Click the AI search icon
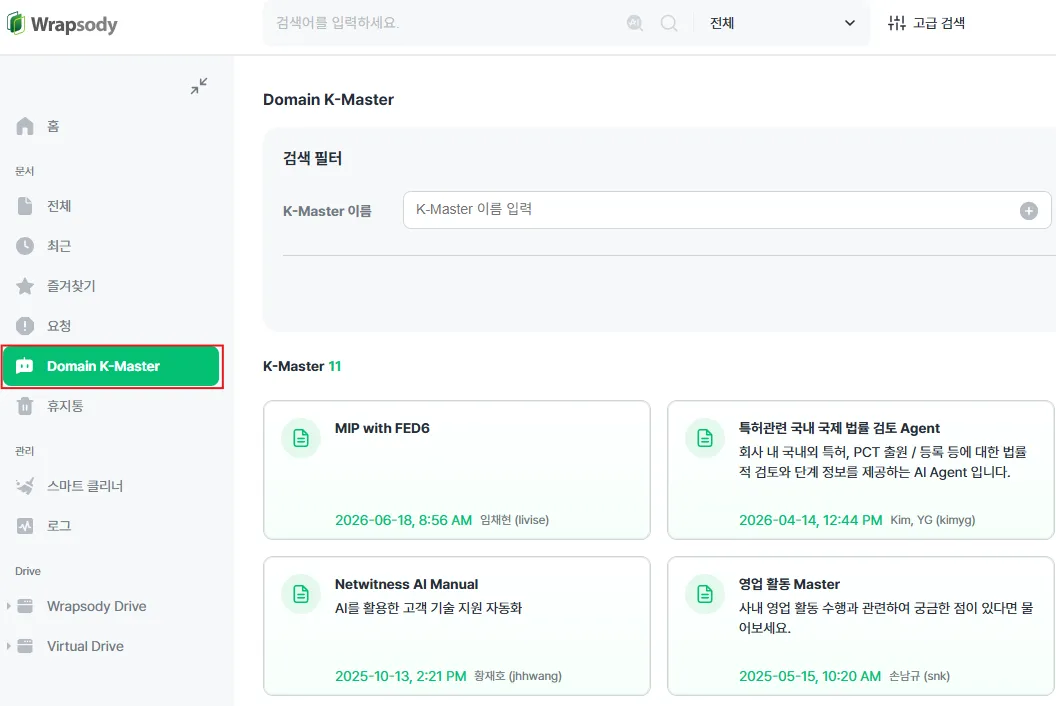The image size is (1056, 706). tap(634, 23)
